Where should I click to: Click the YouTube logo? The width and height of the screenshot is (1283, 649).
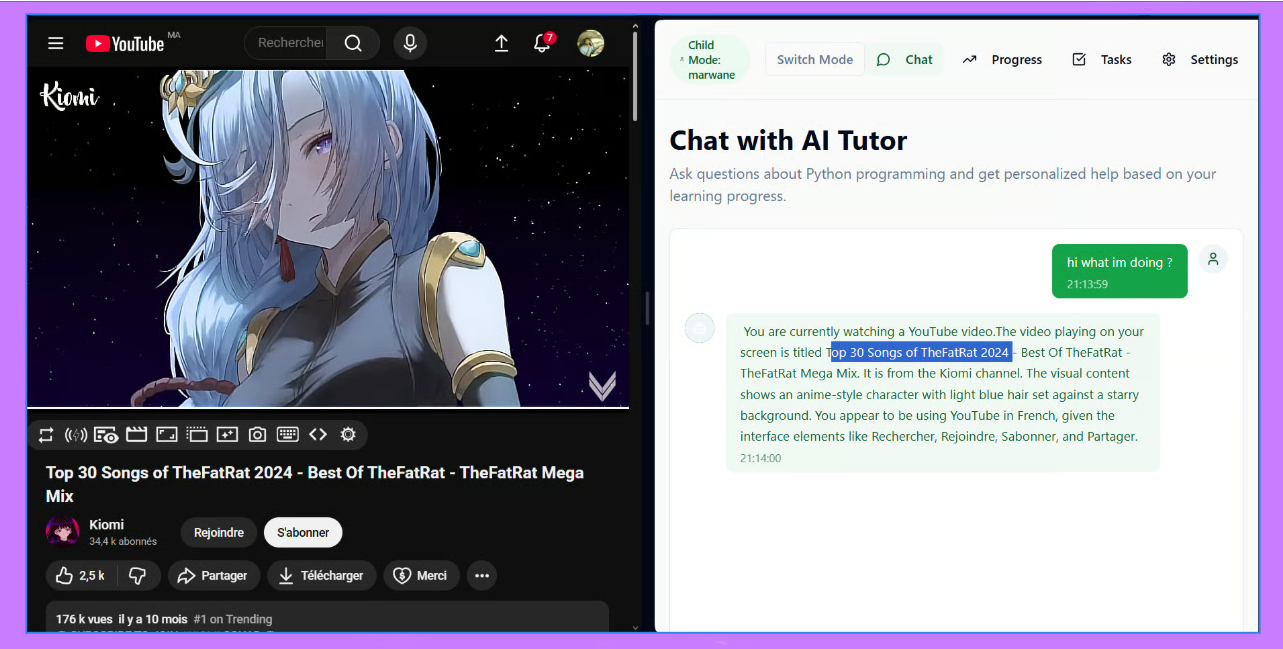click(125, 44)
